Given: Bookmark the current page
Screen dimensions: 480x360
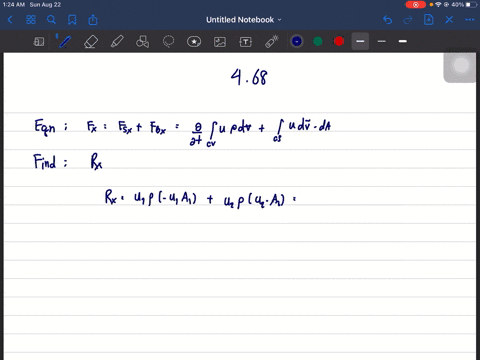Looking at the screenshot, I should point(72,20).
